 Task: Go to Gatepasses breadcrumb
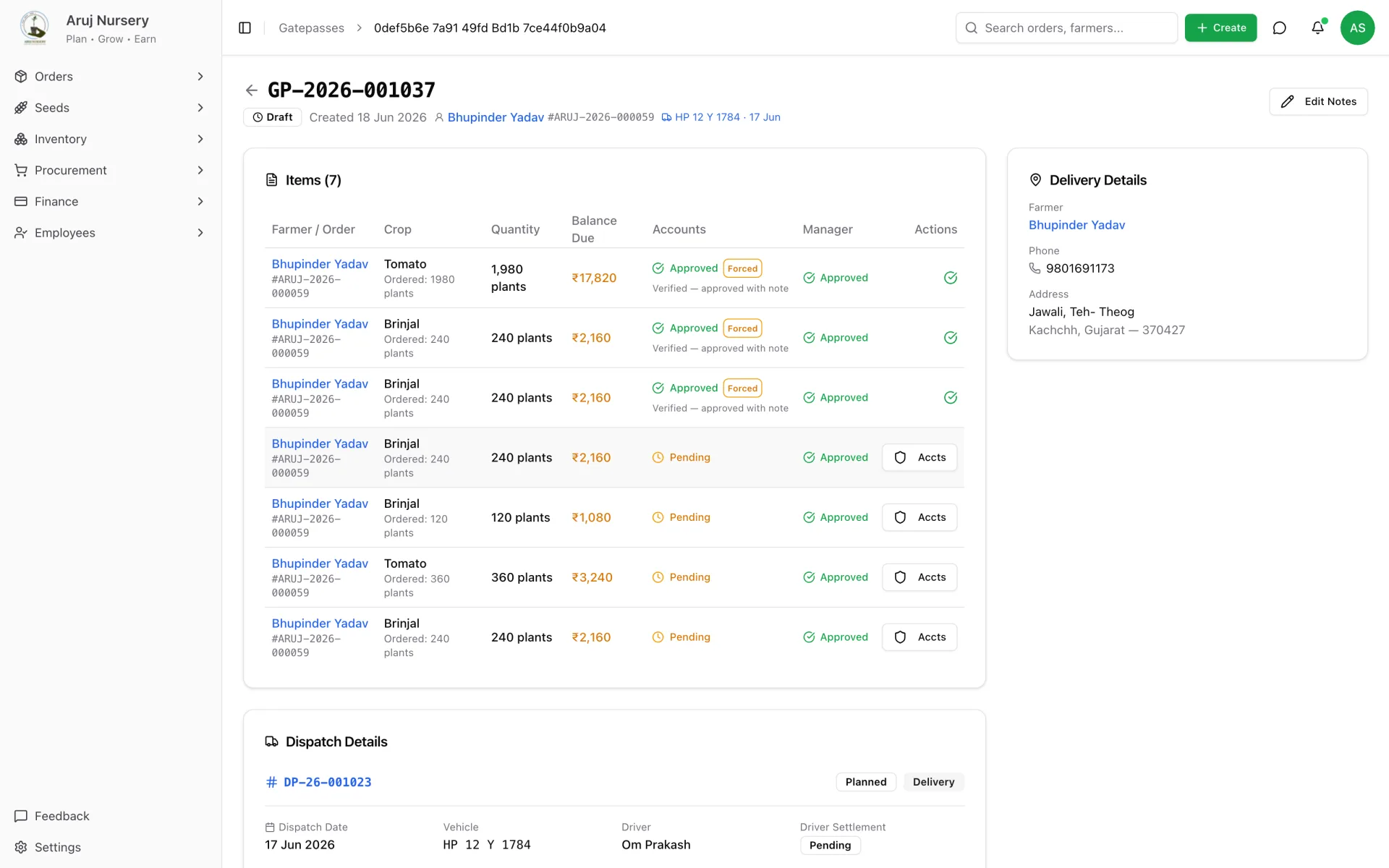pos(311,27)
